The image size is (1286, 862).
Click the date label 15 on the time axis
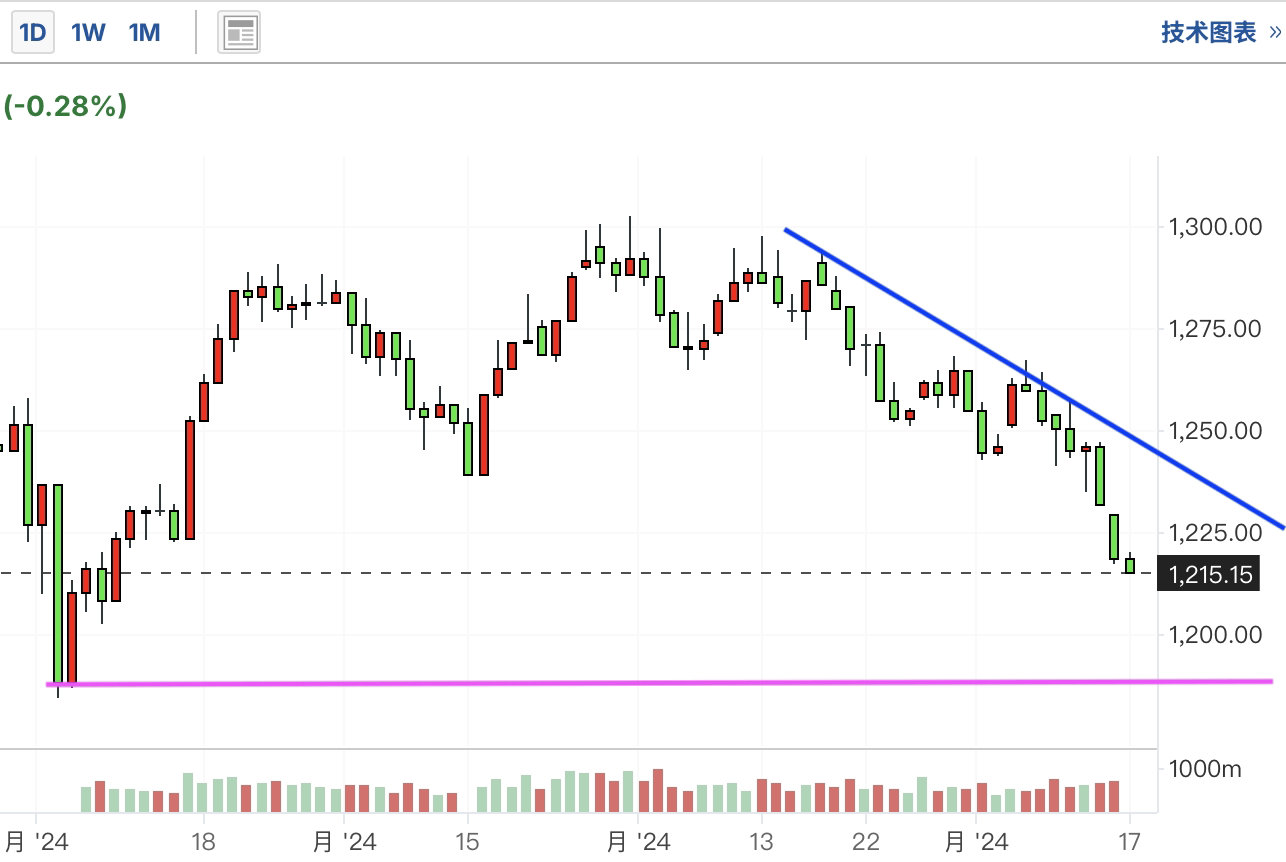pos(467,842)
